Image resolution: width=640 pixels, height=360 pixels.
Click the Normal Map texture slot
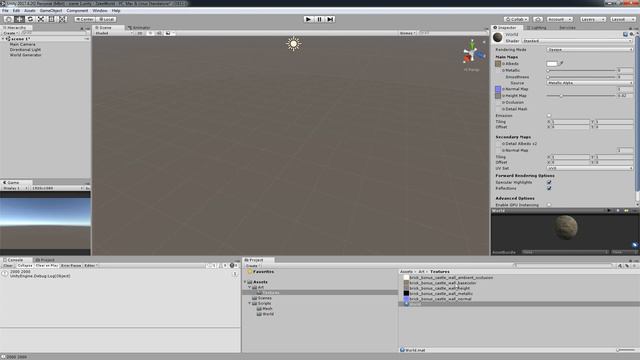click(x=498, y=89)
